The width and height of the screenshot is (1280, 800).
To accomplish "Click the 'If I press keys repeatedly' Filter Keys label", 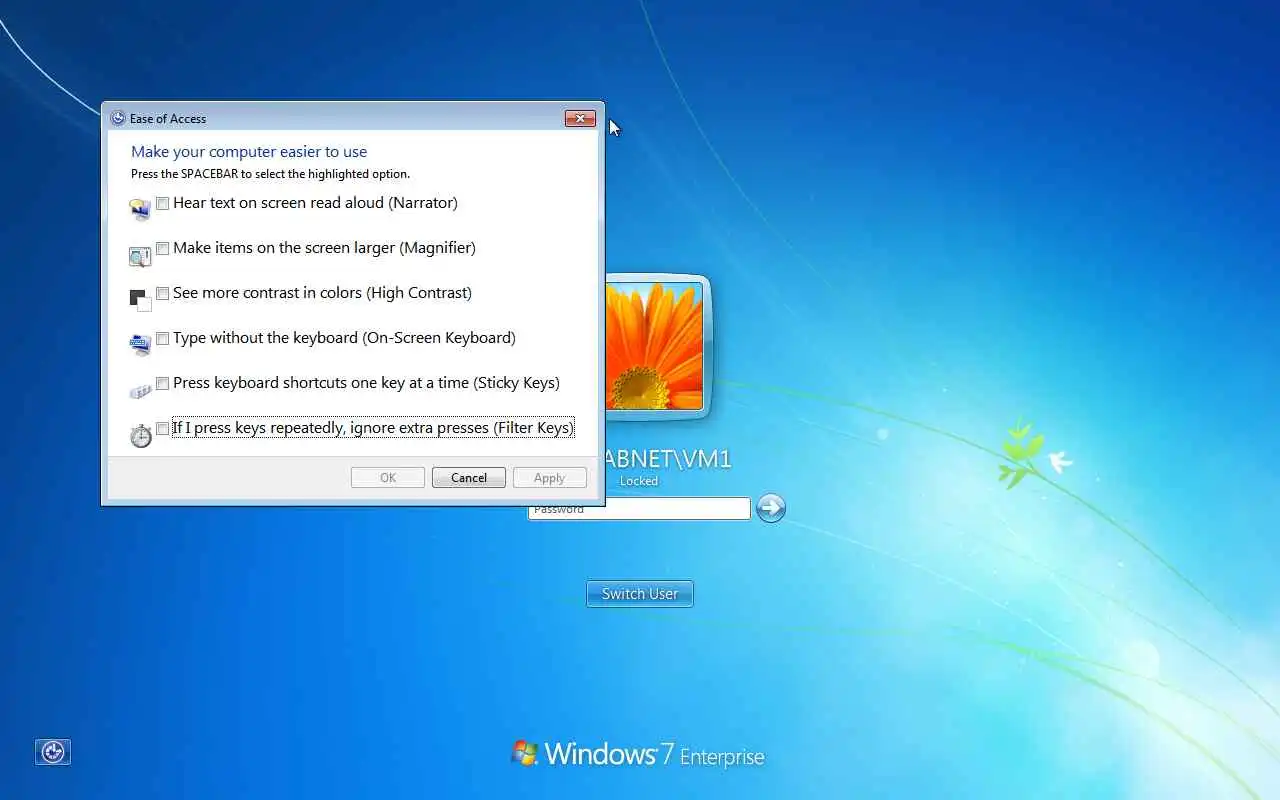I will (x=373, y=428).
